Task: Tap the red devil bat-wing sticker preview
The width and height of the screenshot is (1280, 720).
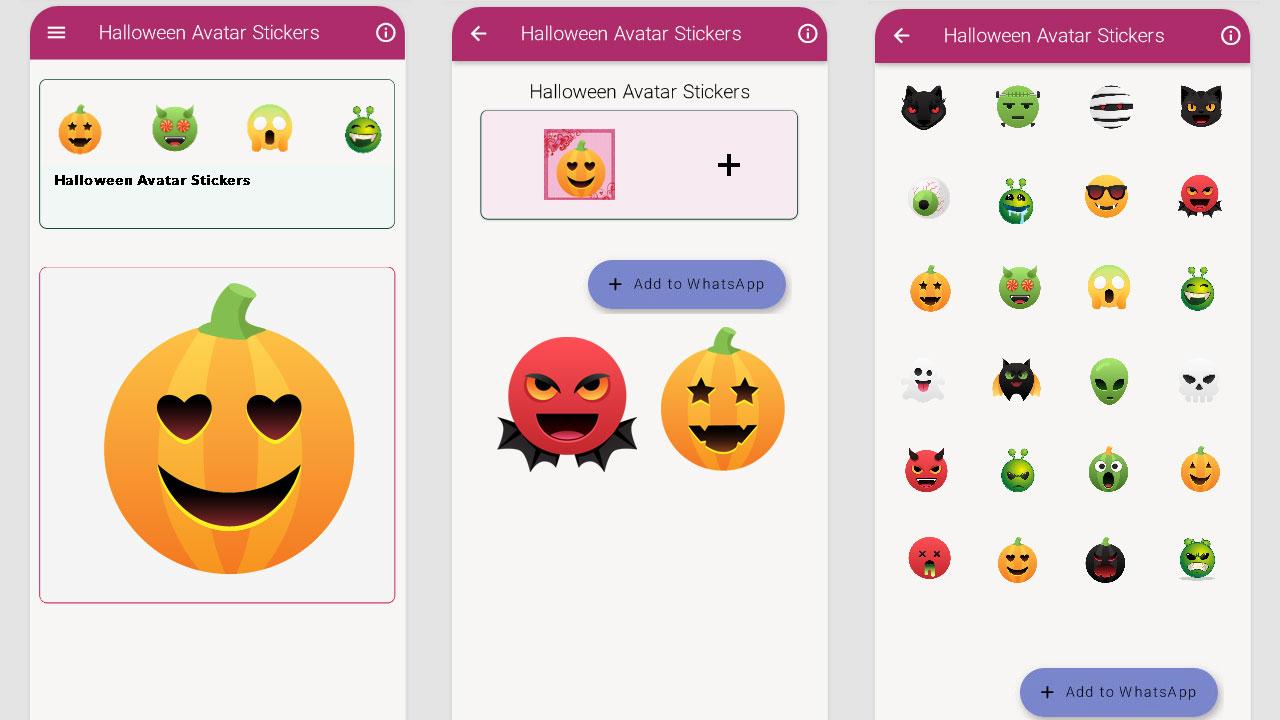Action: click(567, 404)
